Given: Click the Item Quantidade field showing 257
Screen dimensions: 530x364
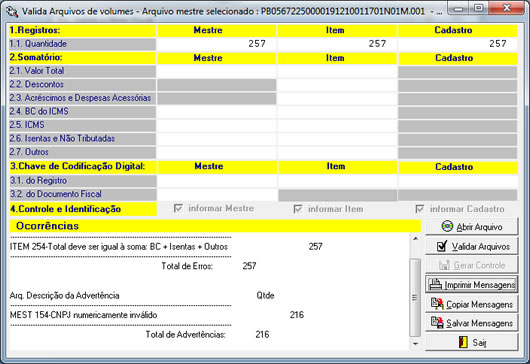Looking at the screenshot, I should coord(337,44).
